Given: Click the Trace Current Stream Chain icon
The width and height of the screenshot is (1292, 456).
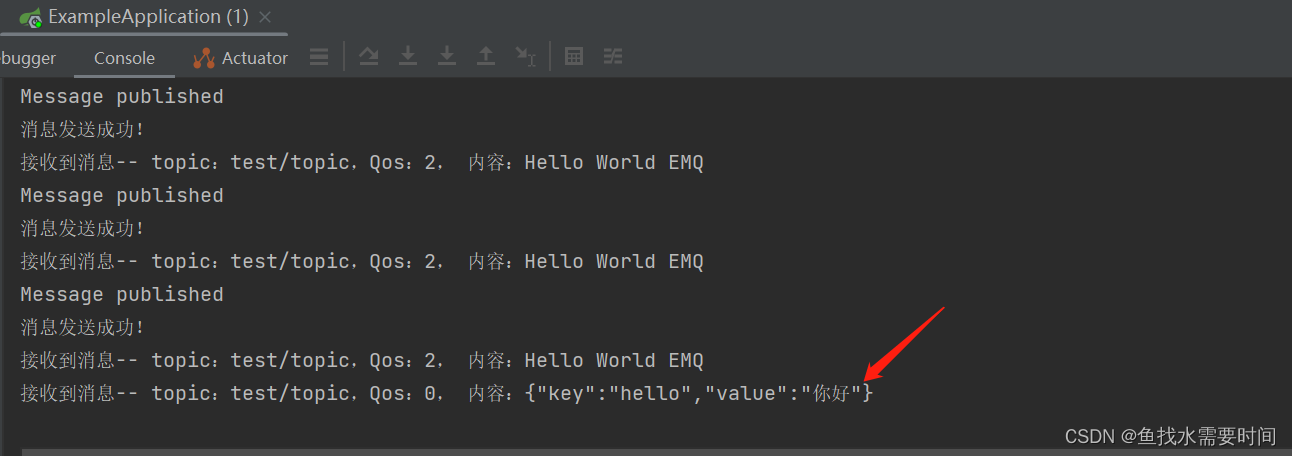Looking at the screenshot, I should click(x=613, y=57).
